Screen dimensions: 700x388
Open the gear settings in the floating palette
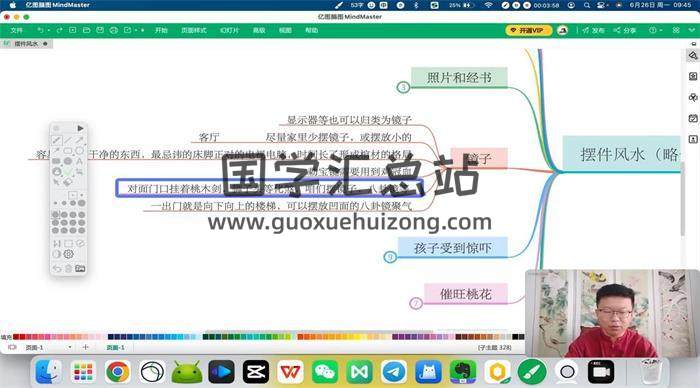coord(68,254)
